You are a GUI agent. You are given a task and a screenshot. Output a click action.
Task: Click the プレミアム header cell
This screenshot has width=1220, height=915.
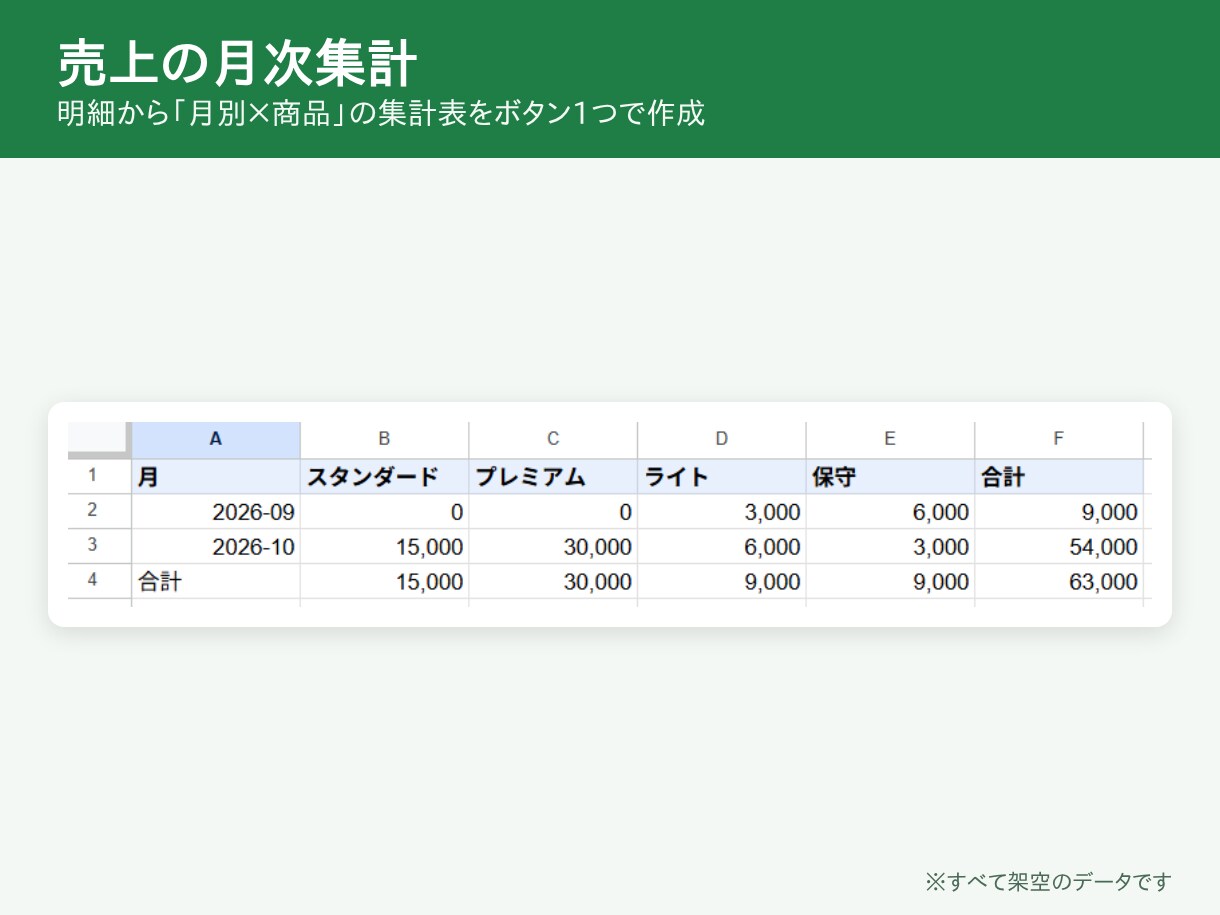[x=553, y=477]
